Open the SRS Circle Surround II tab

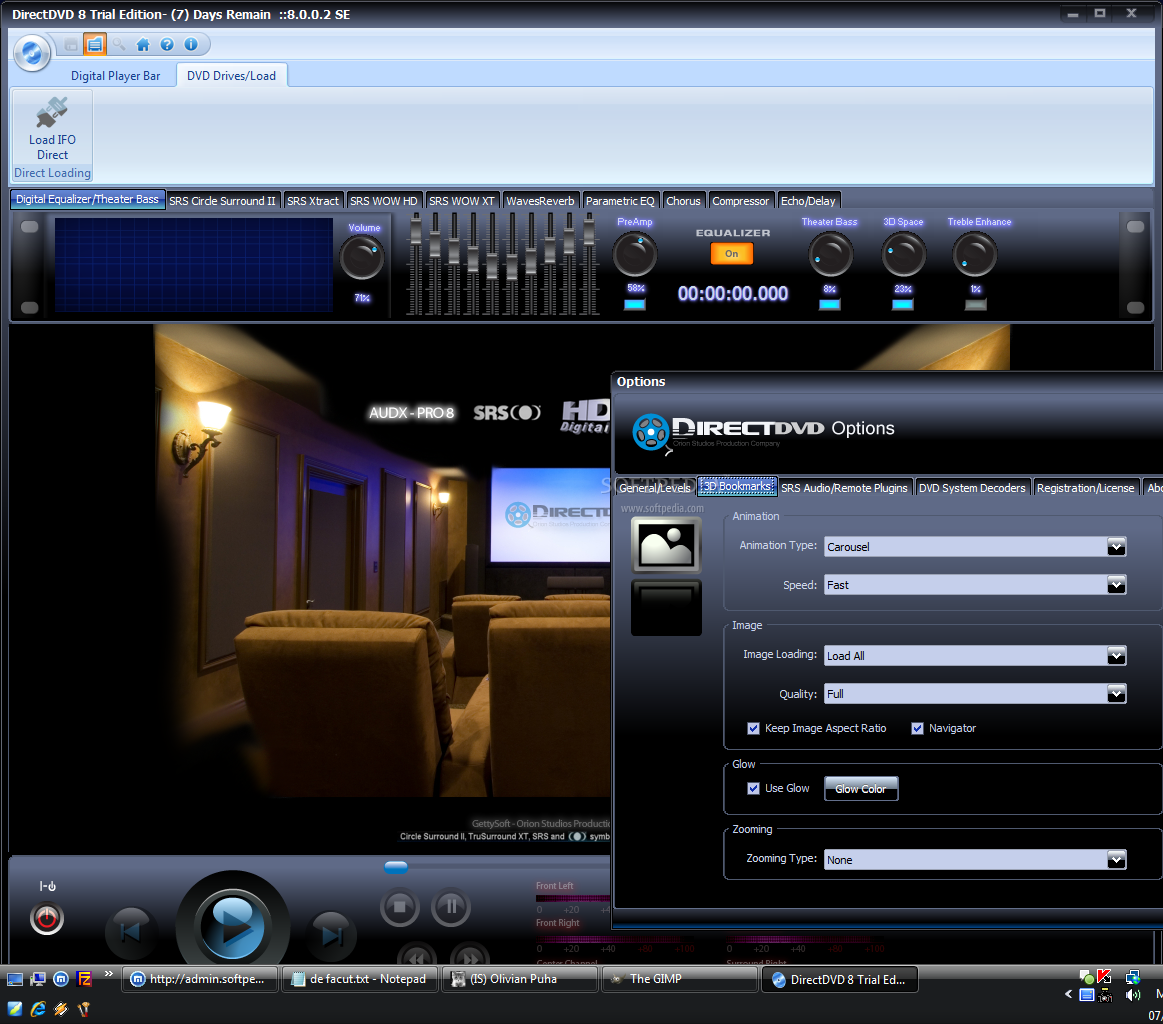(222, 201)
